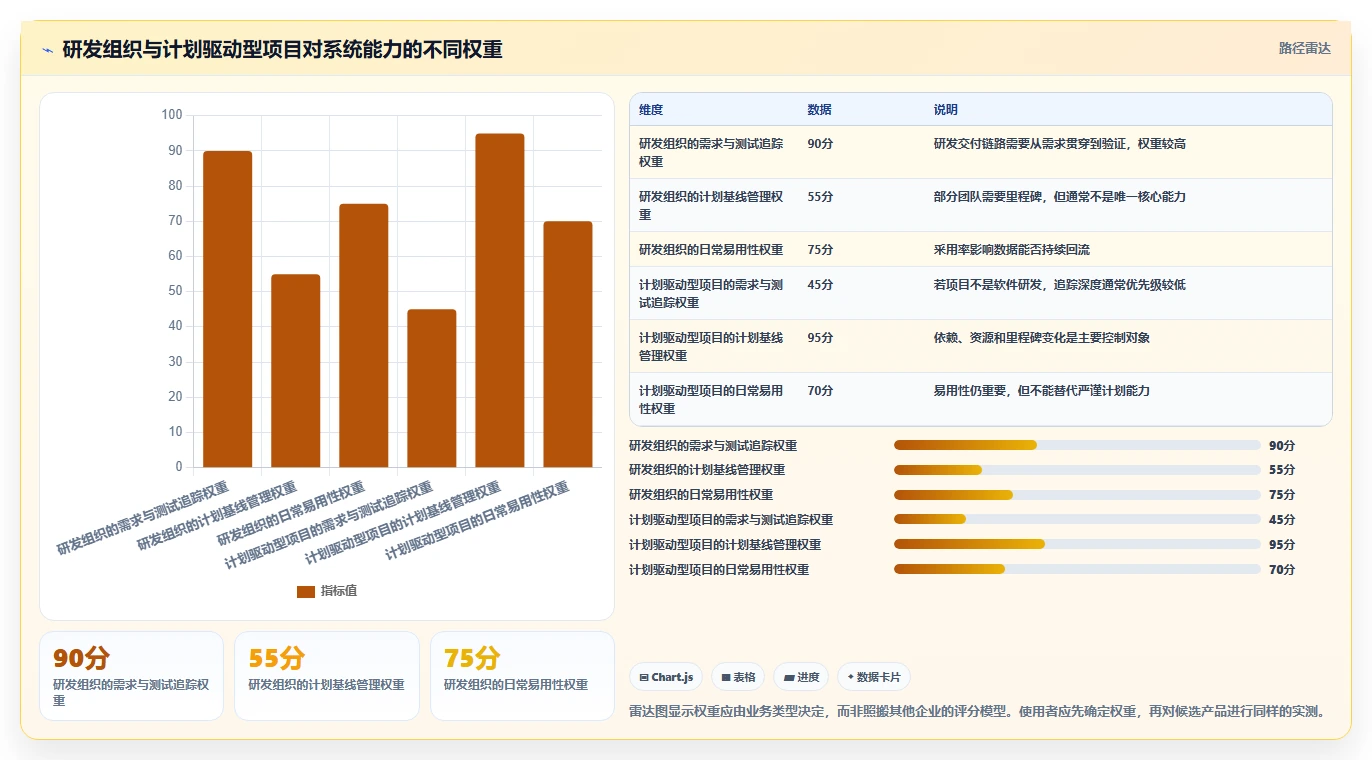Toggle the 指标值 legend item

click(x=327, y=591)
